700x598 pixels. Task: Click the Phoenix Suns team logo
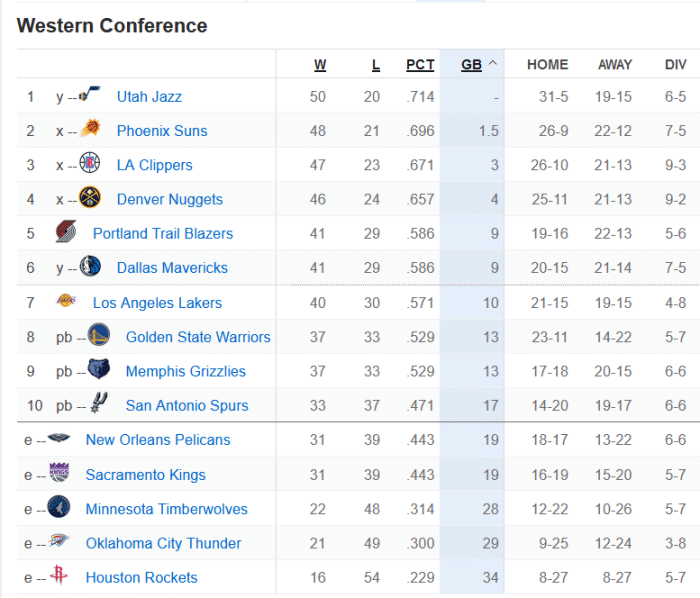(x=91, y=130)
